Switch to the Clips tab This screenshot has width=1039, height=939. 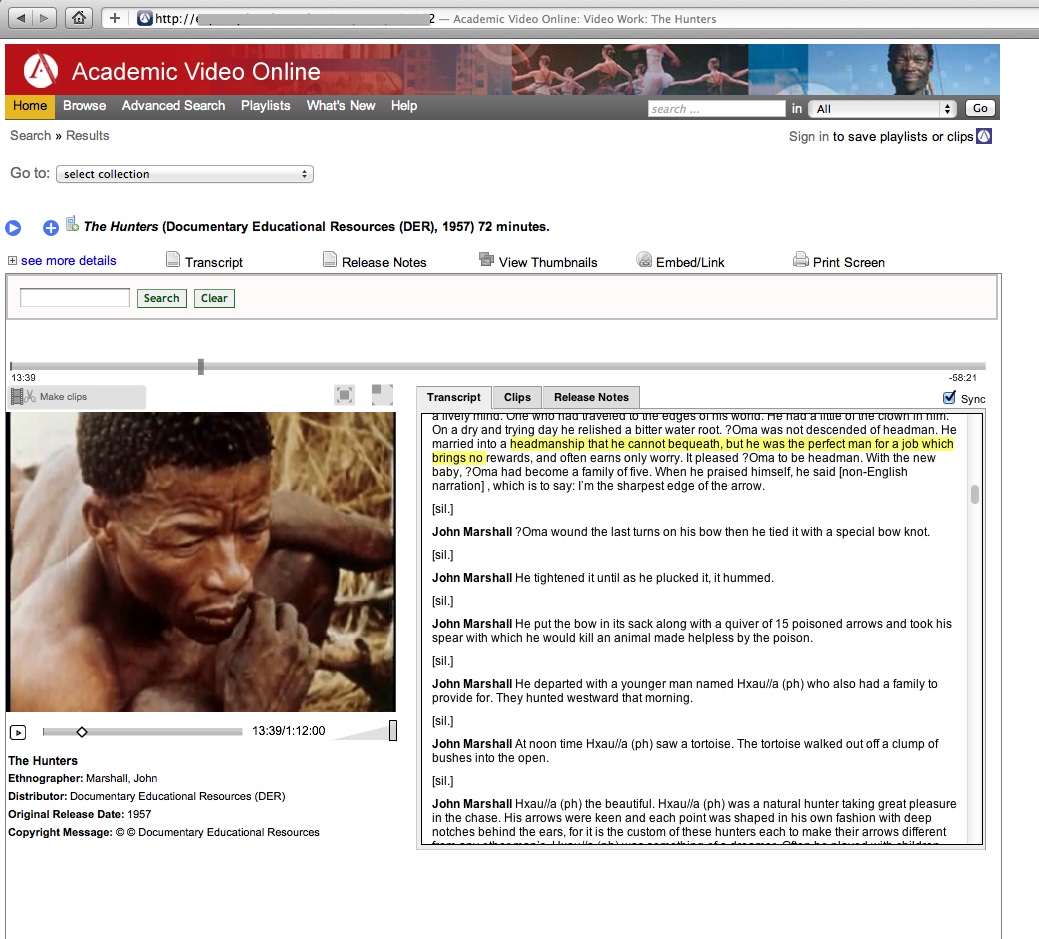point(517,397)
